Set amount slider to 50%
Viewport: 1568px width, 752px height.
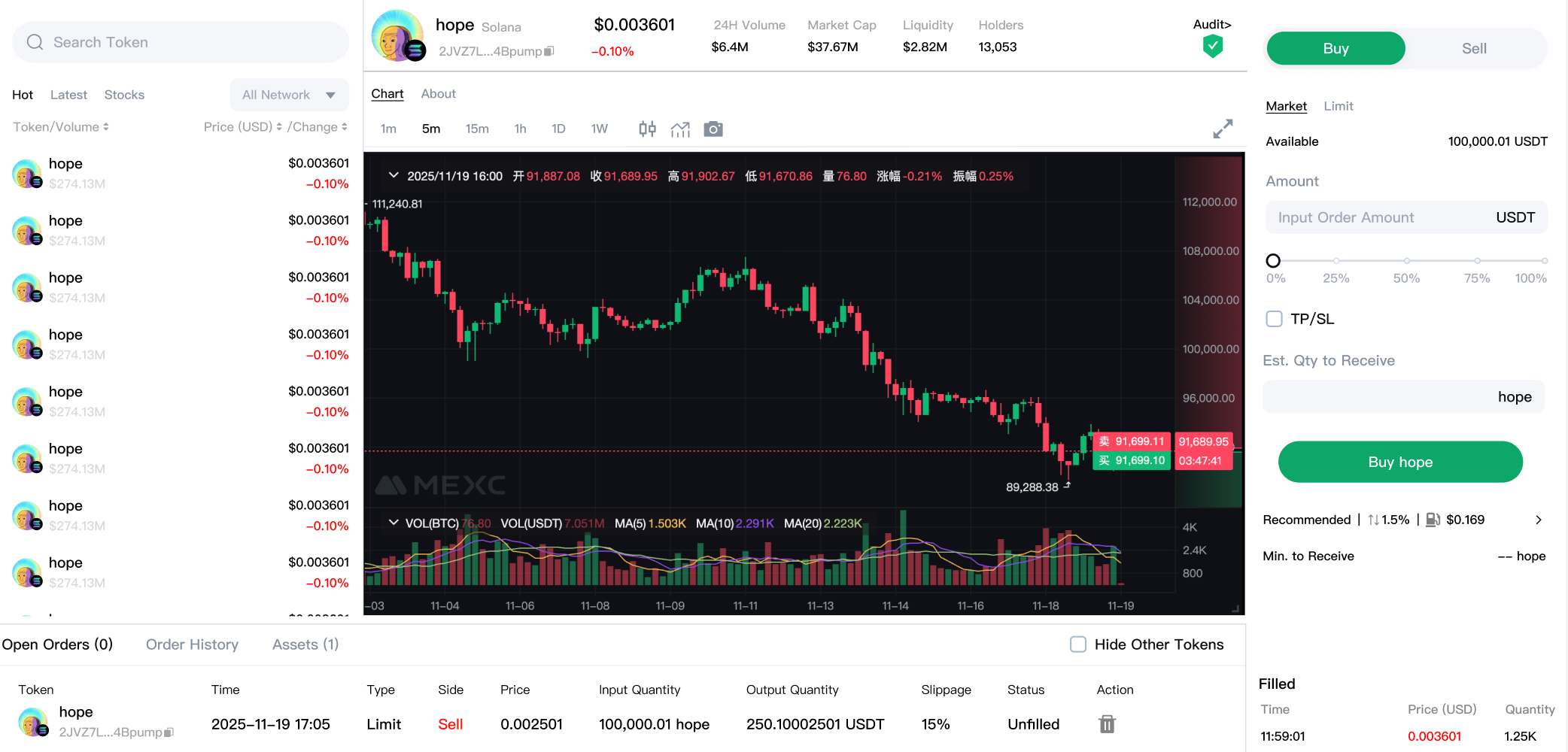pyautogui.click(x=1406, y=261)
